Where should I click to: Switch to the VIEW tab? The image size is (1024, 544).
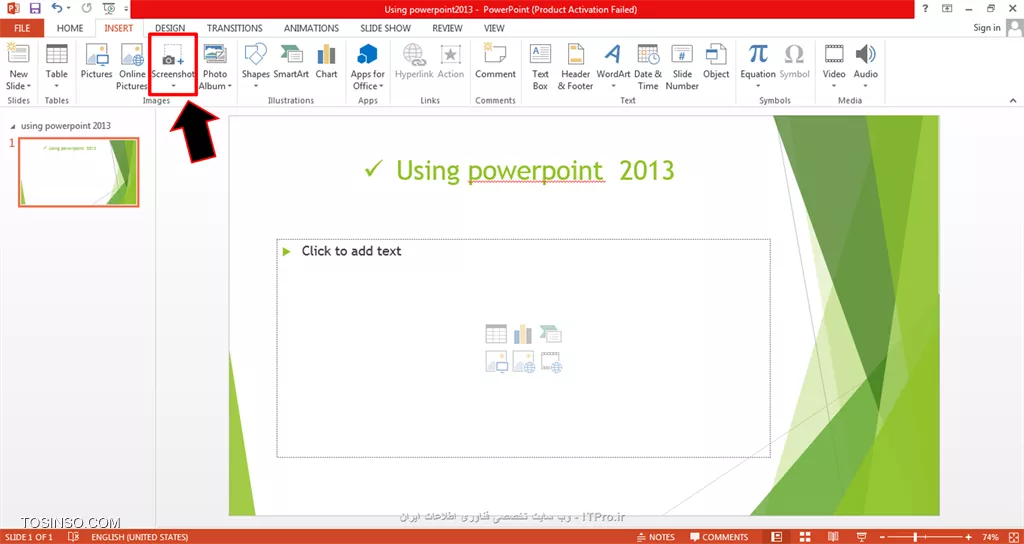[494, 28]
